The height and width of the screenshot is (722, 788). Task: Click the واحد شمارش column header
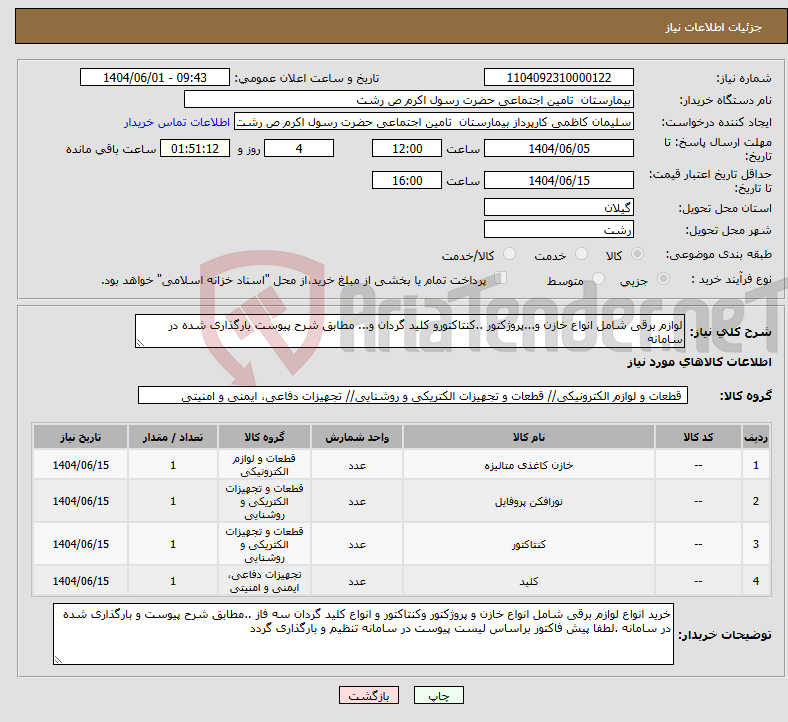(357, 437)
